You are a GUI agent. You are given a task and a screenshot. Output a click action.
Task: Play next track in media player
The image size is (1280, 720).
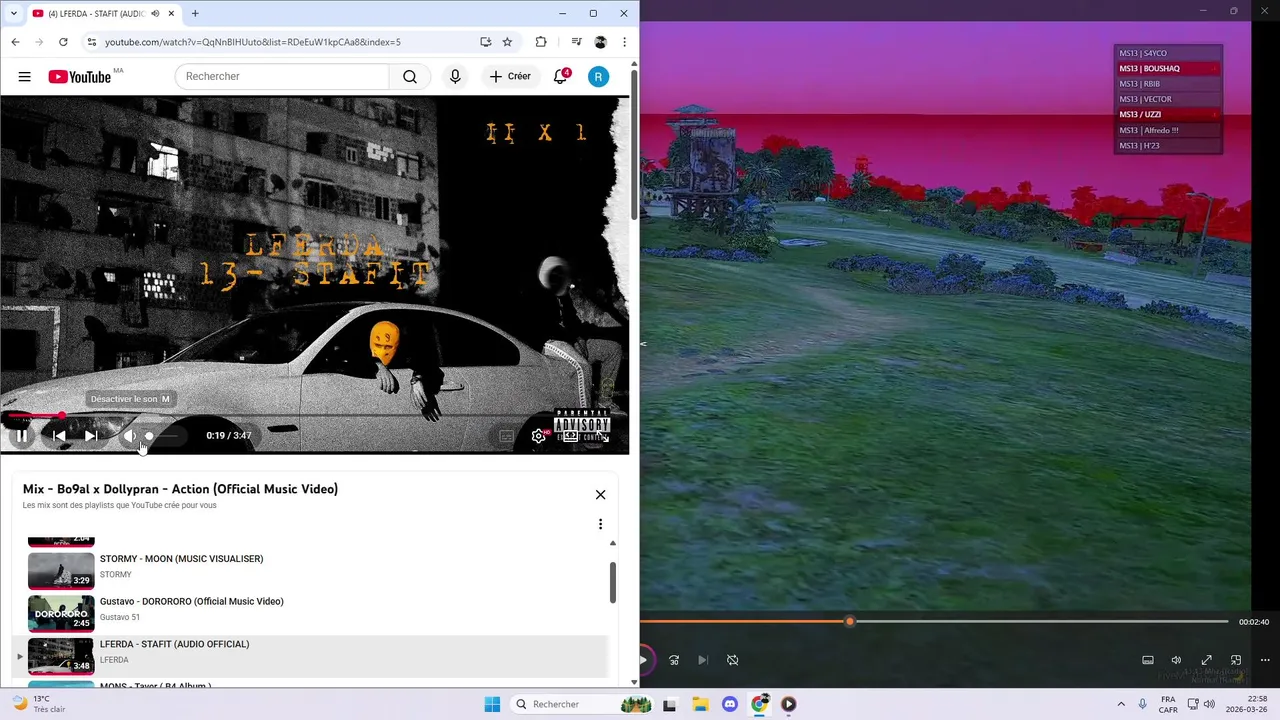[703, 660]
